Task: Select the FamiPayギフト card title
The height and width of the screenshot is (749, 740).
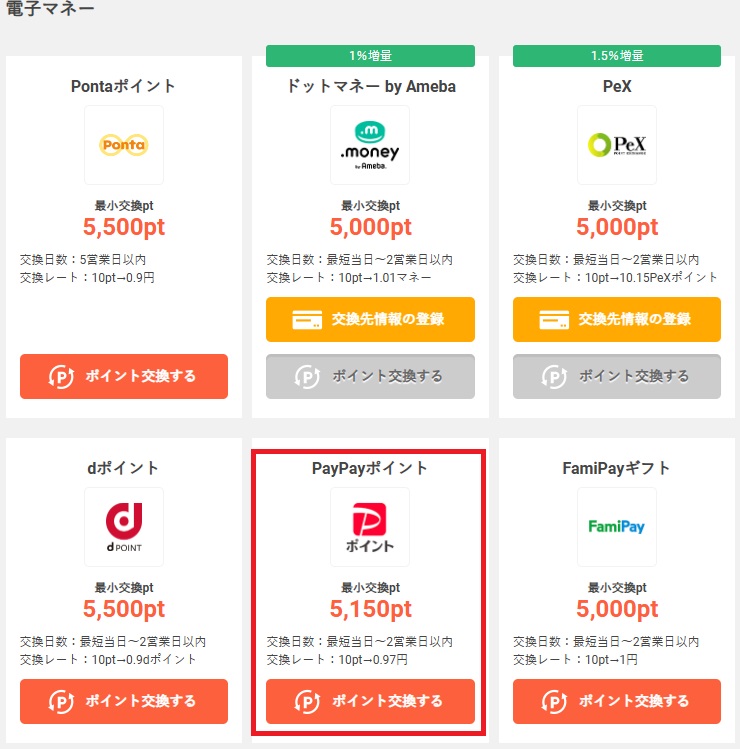Action: 616,468
